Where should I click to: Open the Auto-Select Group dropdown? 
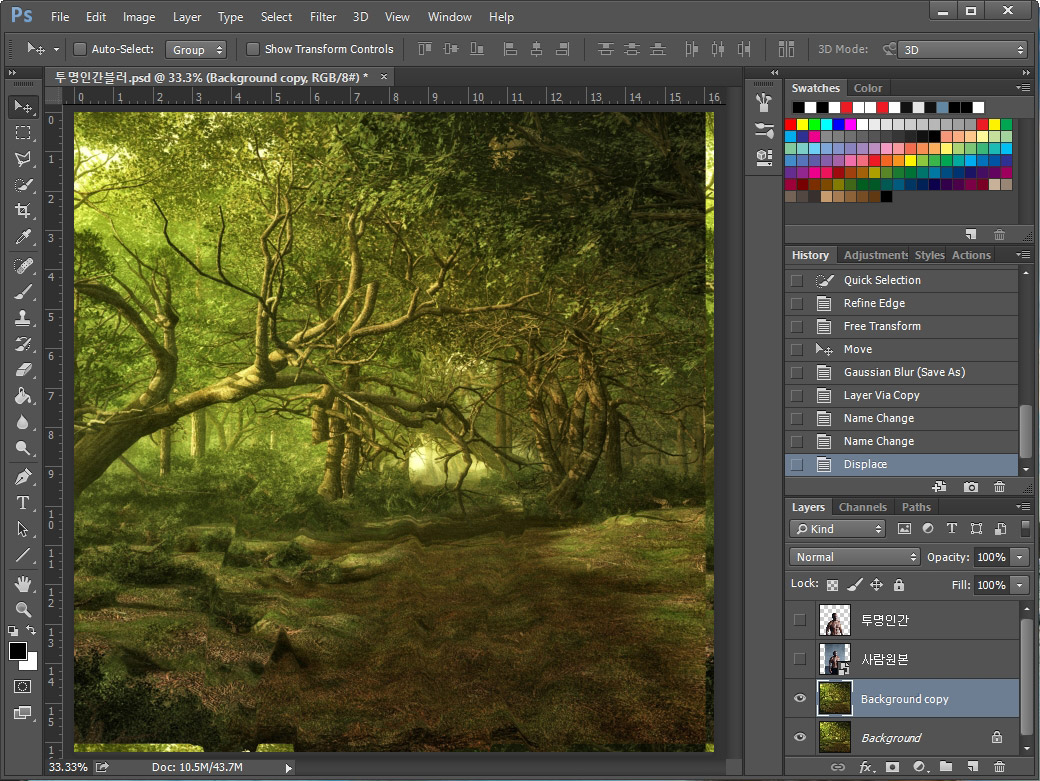click(x=196, y=49)
